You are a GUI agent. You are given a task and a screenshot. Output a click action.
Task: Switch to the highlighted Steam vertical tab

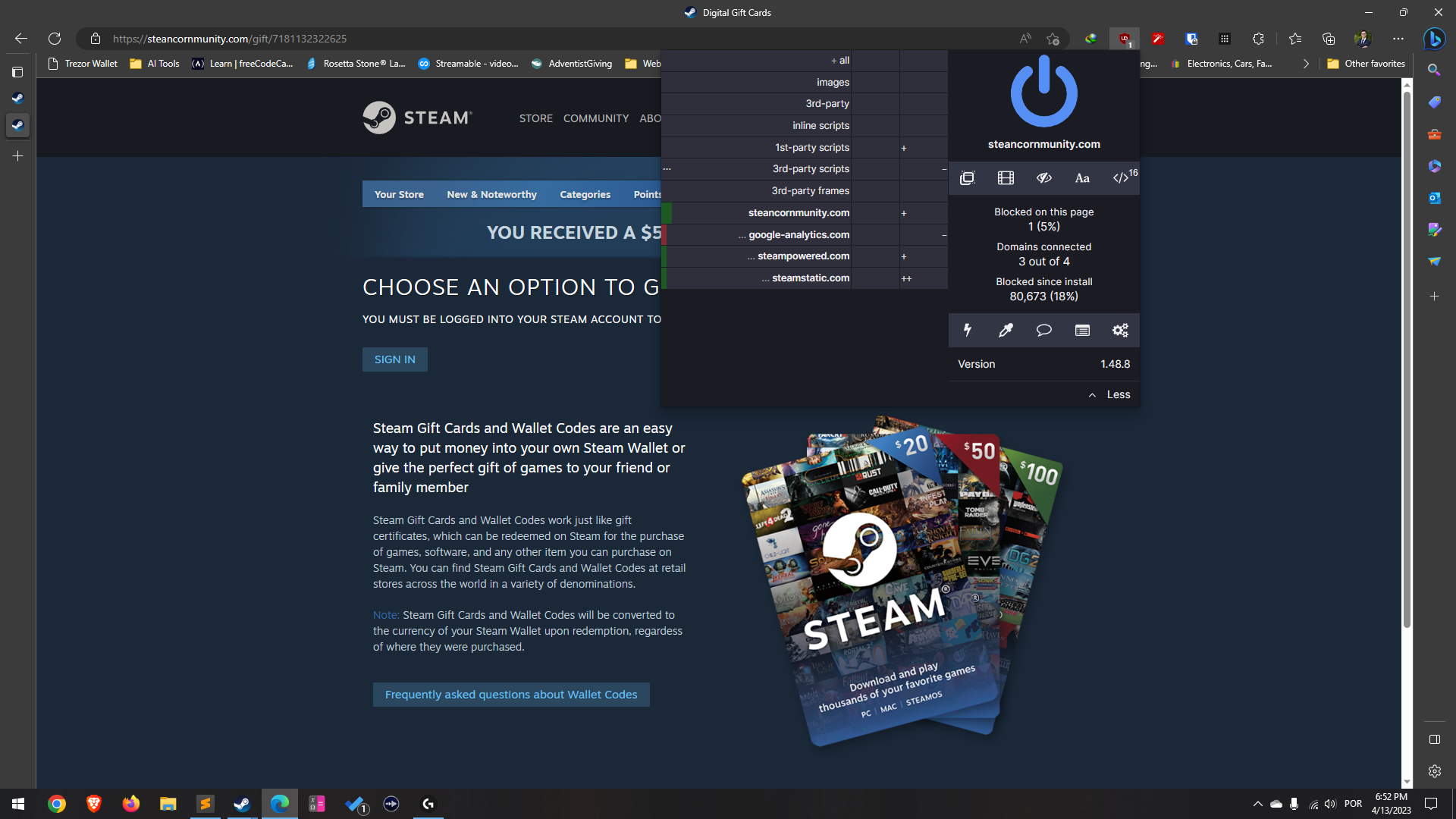[x=17, y=125]
